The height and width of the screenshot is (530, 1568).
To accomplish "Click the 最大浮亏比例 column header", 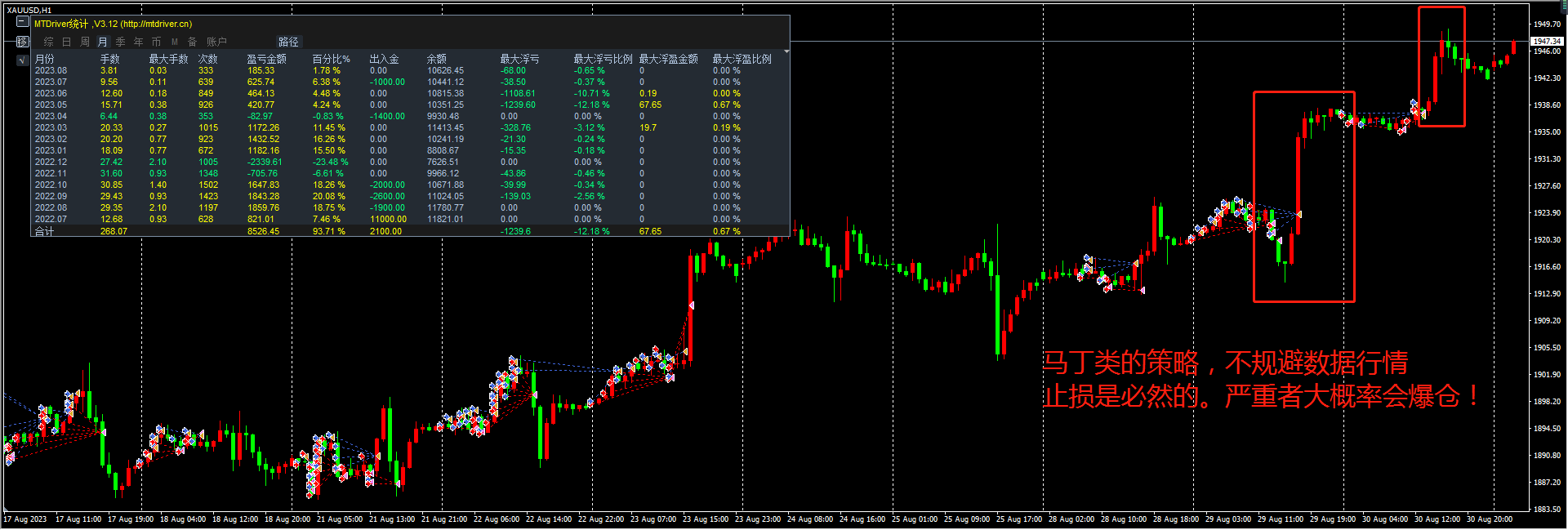I will 603,59.
